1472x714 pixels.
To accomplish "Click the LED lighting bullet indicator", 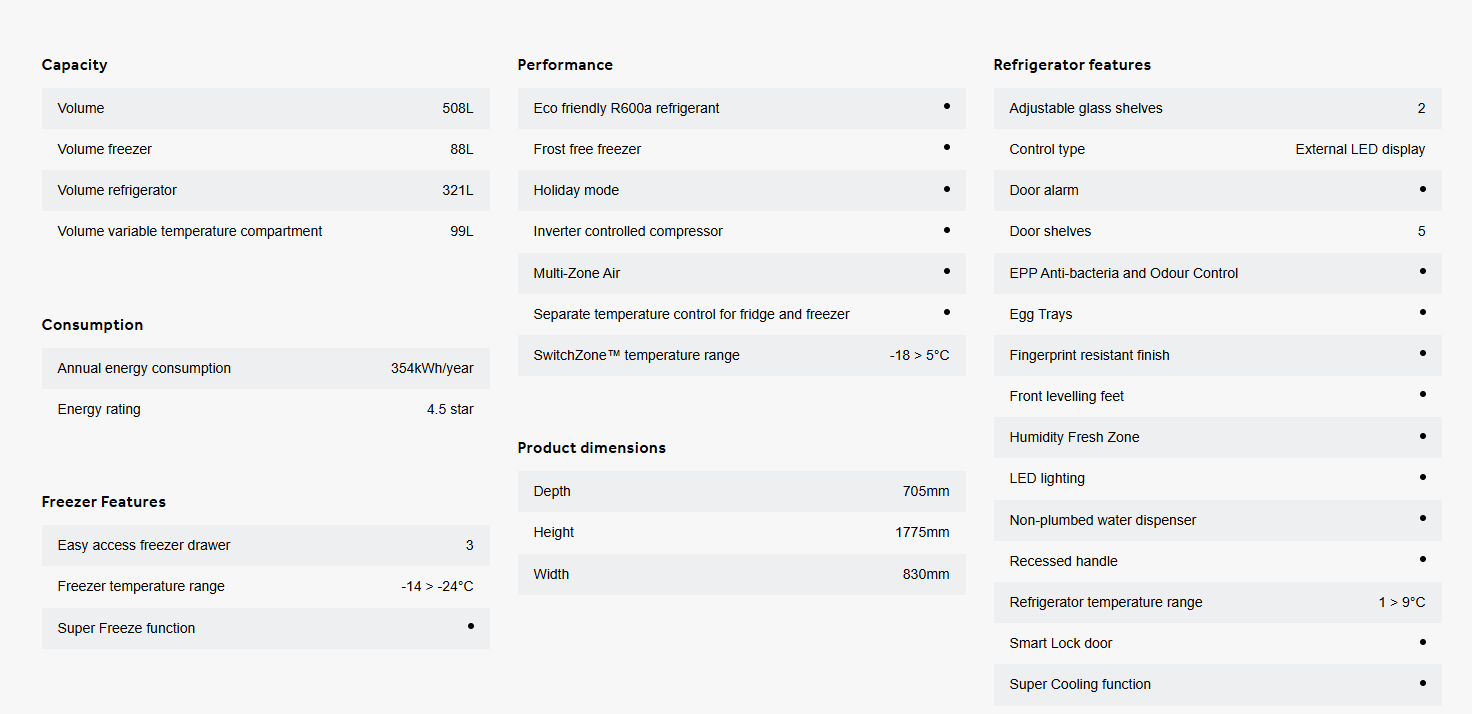I will coord(1422,477).
